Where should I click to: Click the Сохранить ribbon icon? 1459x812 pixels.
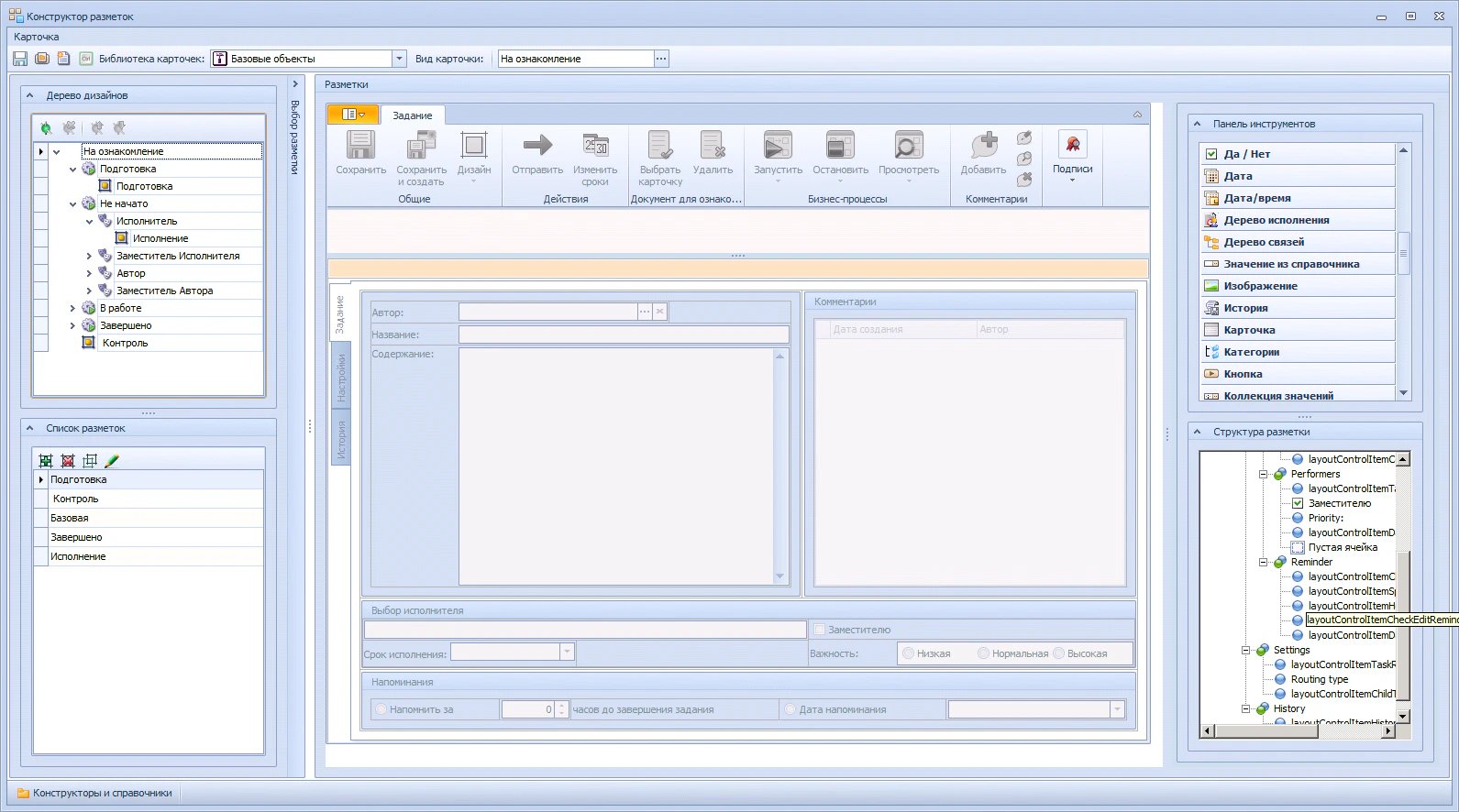coord(360,145)
